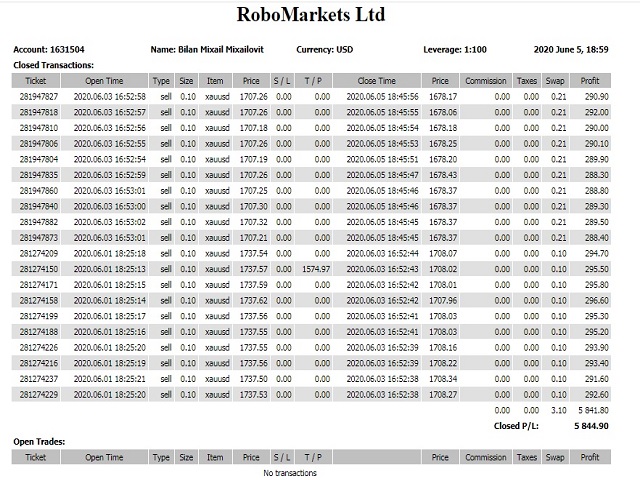640x480 pixels.
Task: Click the Taxes header under Open Trades
Action: click(527, 457)
